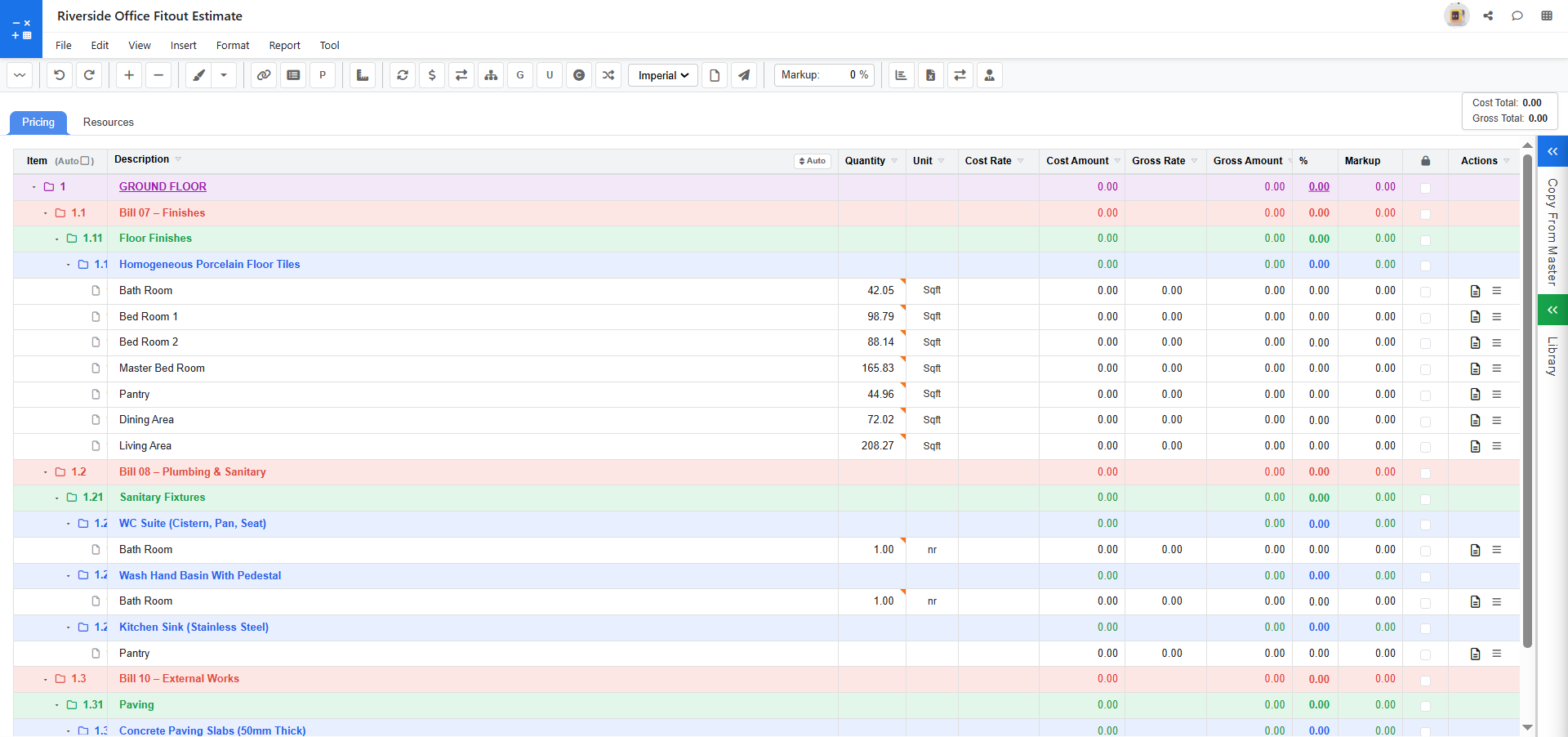
Task: Click the paper plane send icon
Action: click(x=744, y=75)
